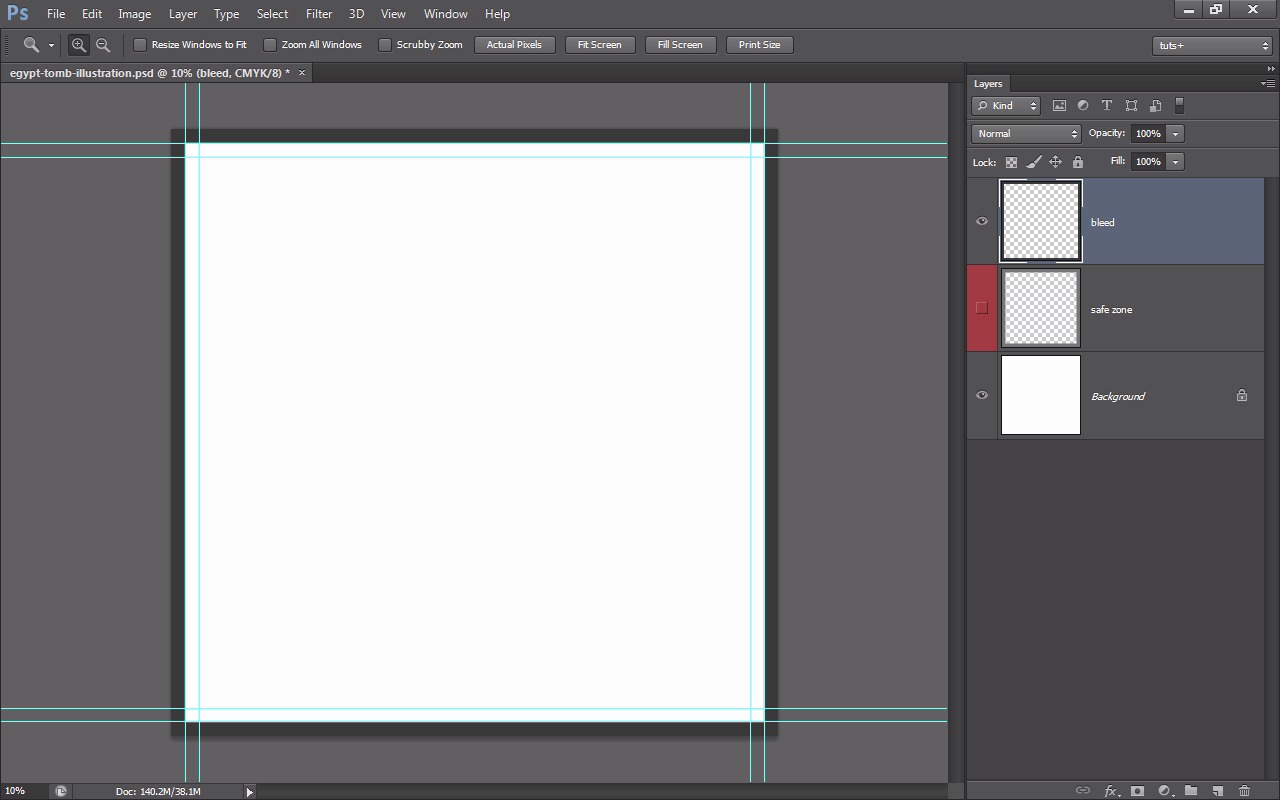Click the lock transparent pixels icon

coord(1012,162)
